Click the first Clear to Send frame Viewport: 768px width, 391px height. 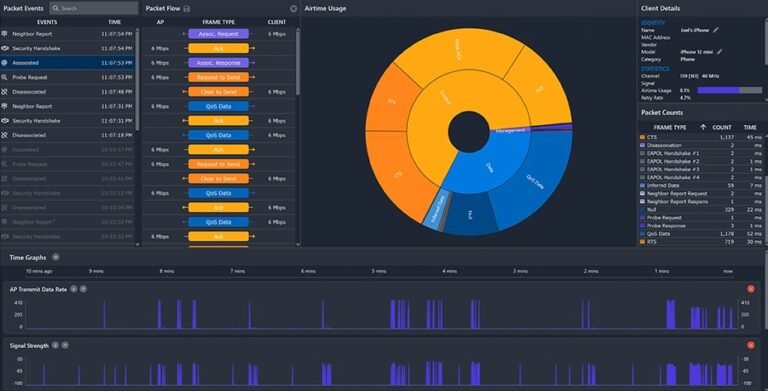[x=218, y=92]
